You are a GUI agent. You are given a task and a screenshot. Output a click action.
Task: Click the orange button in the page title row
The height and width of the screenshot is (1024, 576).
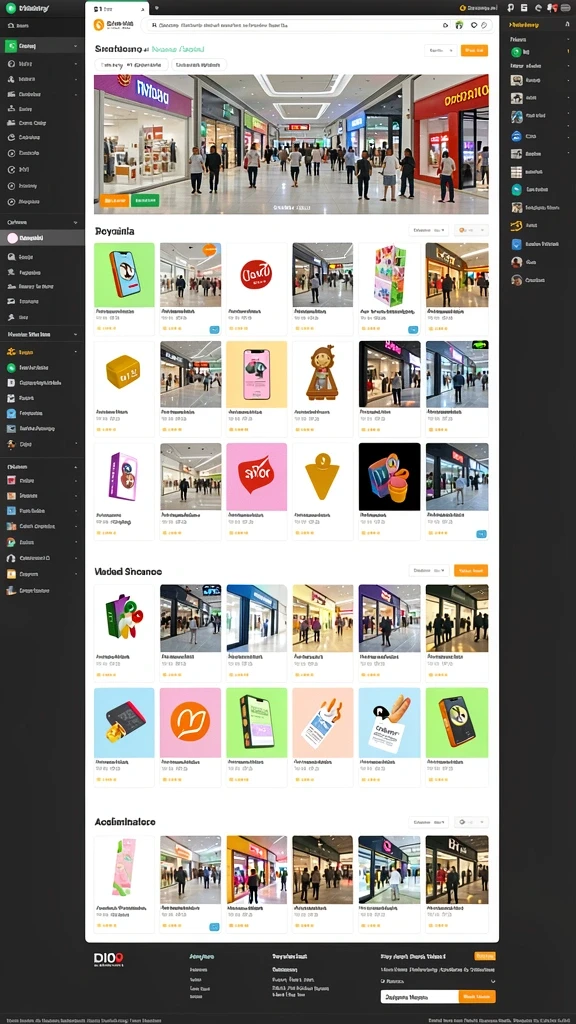pos(474,50)
